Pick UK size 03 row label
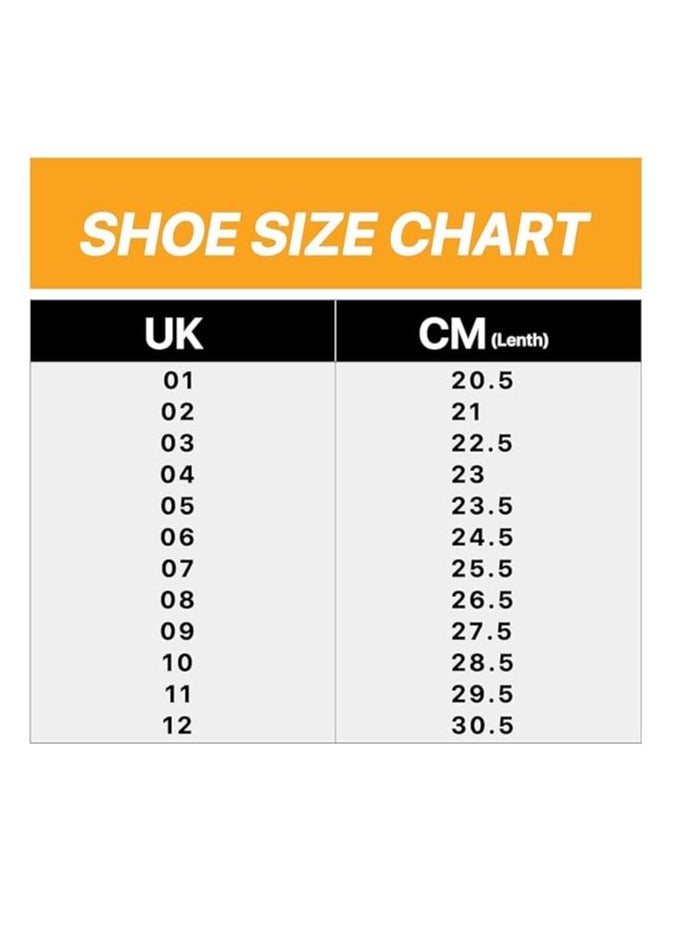The height and width of the screenshot is (925, 678). pos(178,443)
